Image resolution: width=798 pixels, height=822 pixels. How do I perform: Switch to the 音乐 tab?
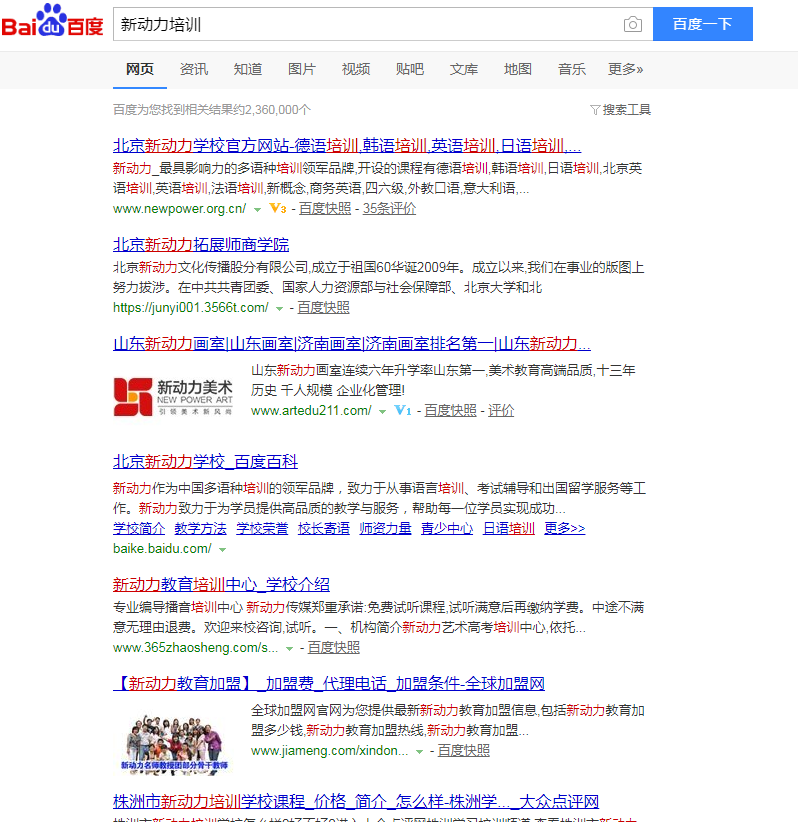[x=572, y=69]
